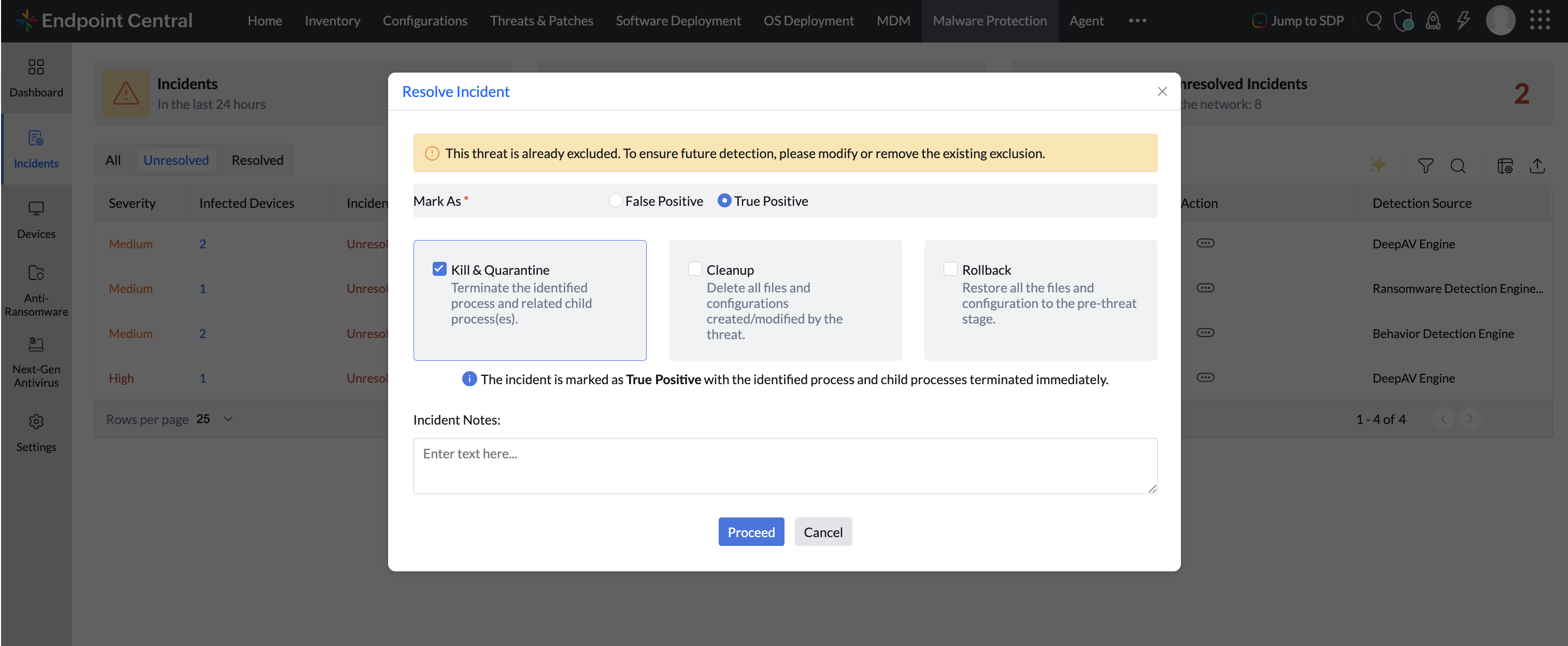Click the Cancel button
The height and width of the screenshot is (646, 1568).
(x=823, y=531)
